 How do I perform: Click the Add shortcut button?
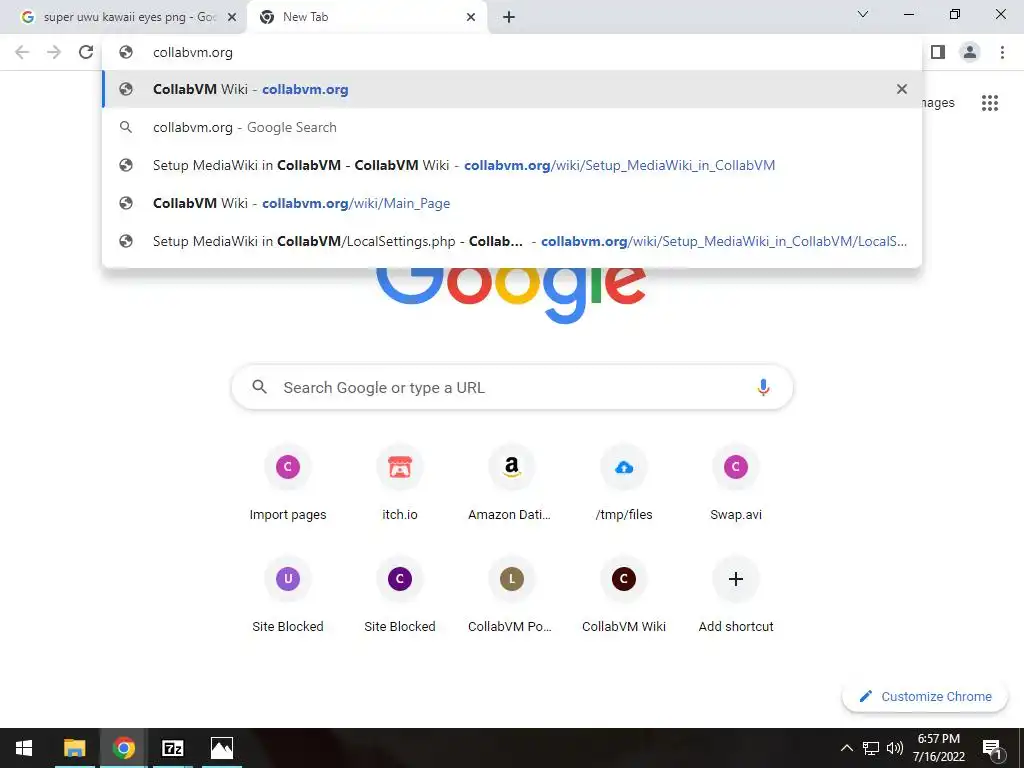tap(735, 595)
